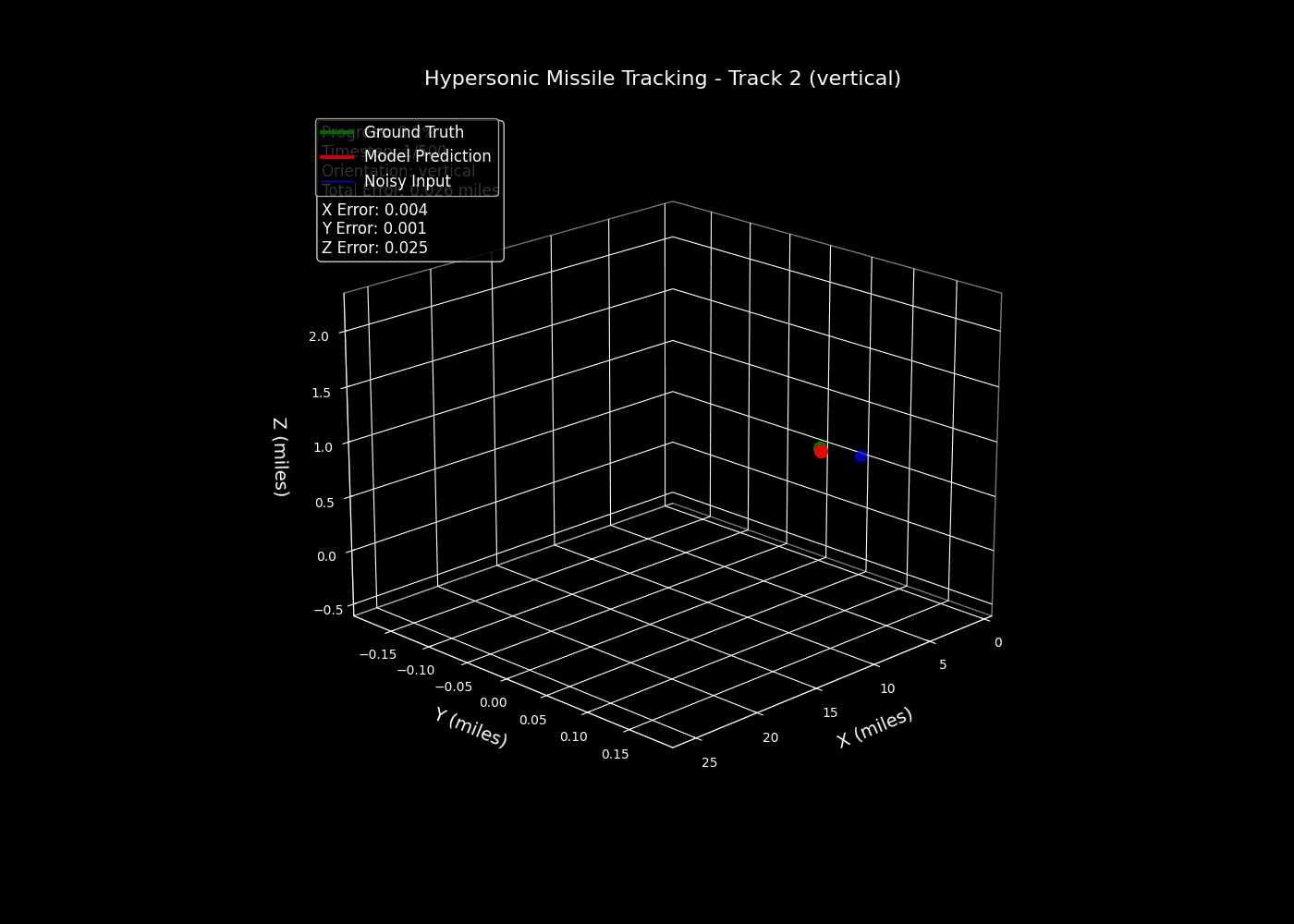Click the red Model Prediction legend line
The width and height of the screenshot is (1294, 924).
point(338,156)
